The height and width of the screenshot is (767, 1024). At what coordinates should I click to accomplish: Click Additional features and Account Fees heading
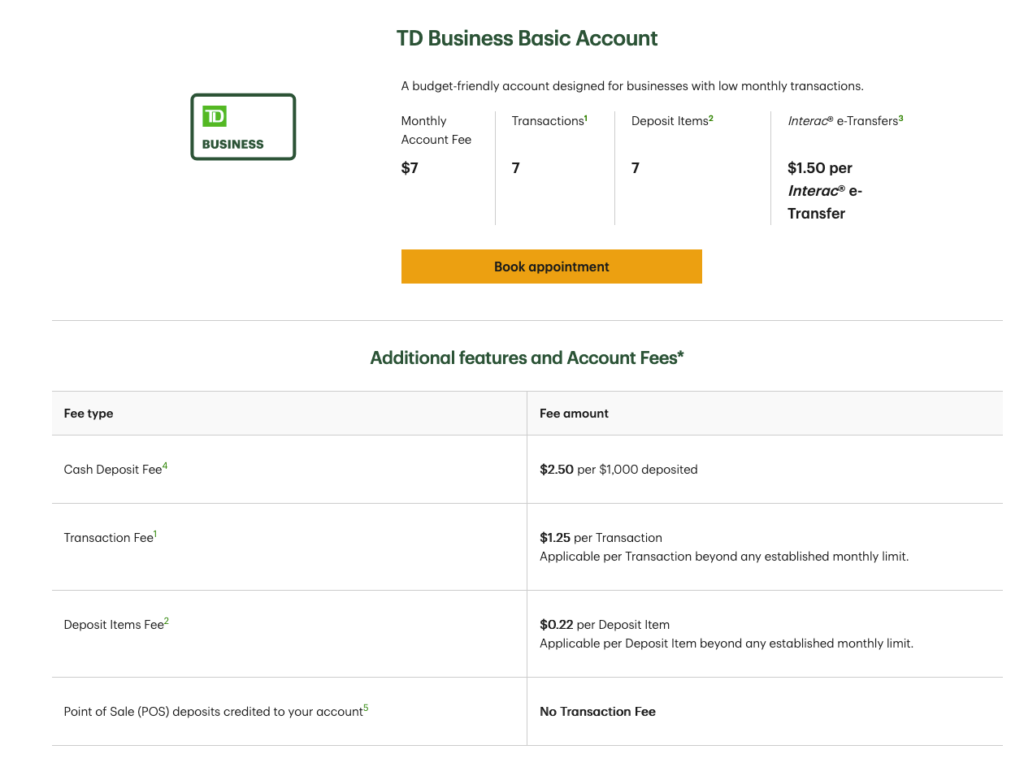click(527, 358)
